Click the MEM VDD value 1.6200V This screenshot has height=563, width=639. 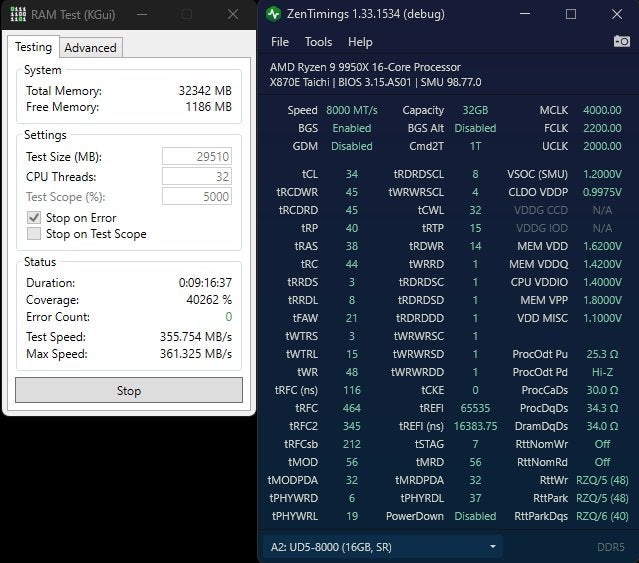click(x=602, y=246)
